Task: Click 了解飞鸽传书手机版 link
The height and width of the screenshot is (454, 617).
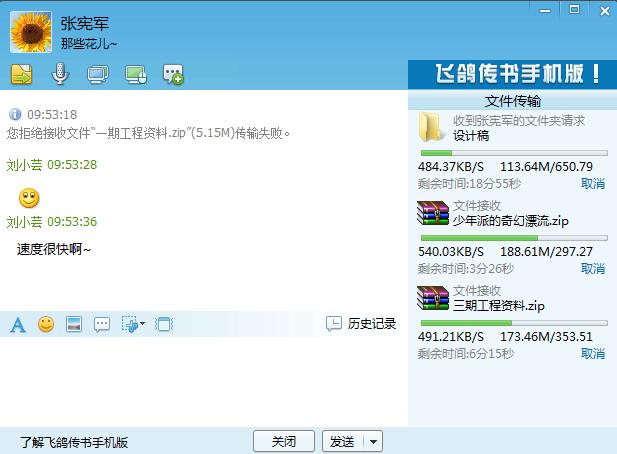Action: 74,442
